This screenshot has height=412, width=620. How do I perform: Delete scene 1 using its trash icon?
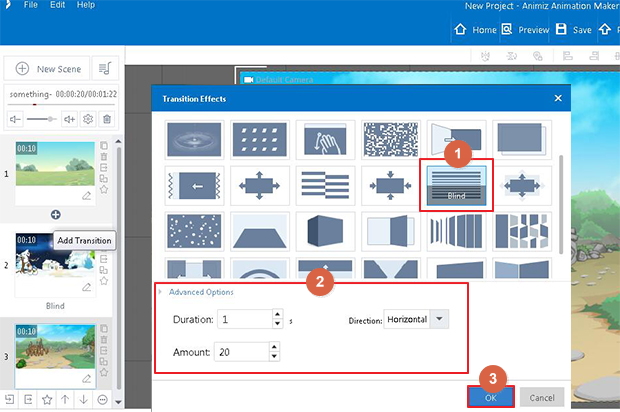[104, 157]
